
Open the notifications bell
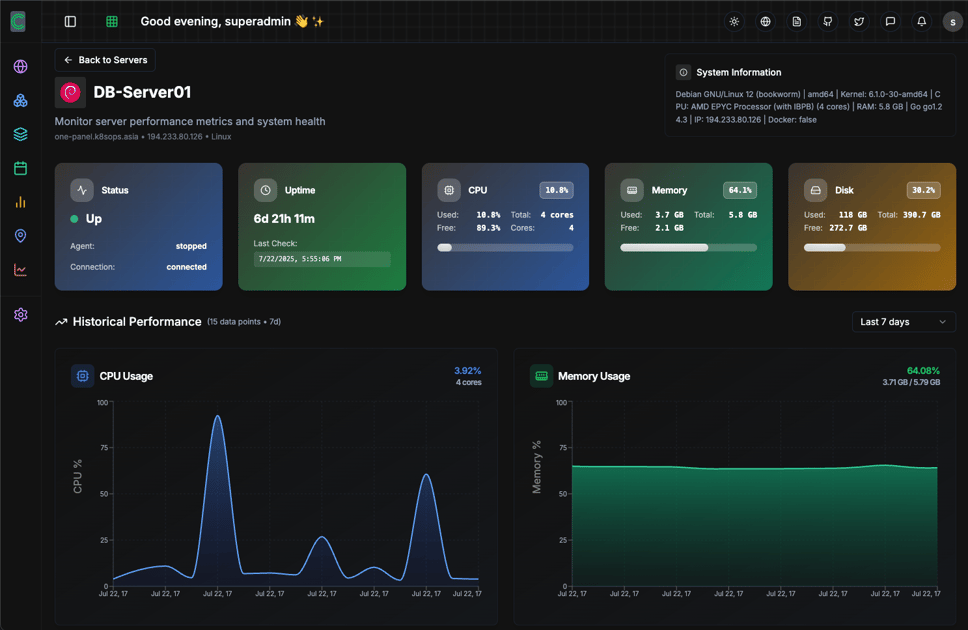point(922,22)
